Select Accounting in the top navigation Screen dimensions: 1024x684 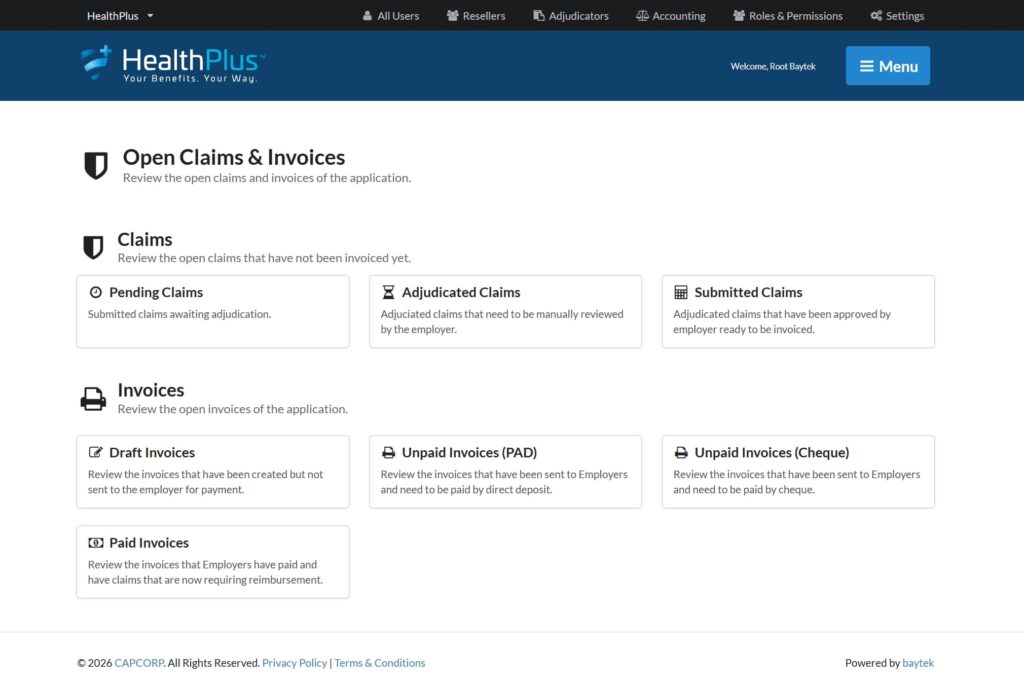pos(670,16)
